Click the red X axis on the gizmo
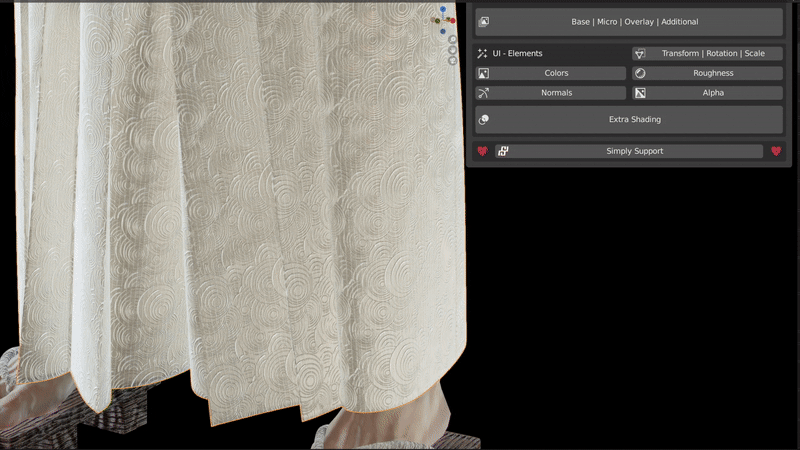This screenshot has height=450, width=800. pos(452,20)
